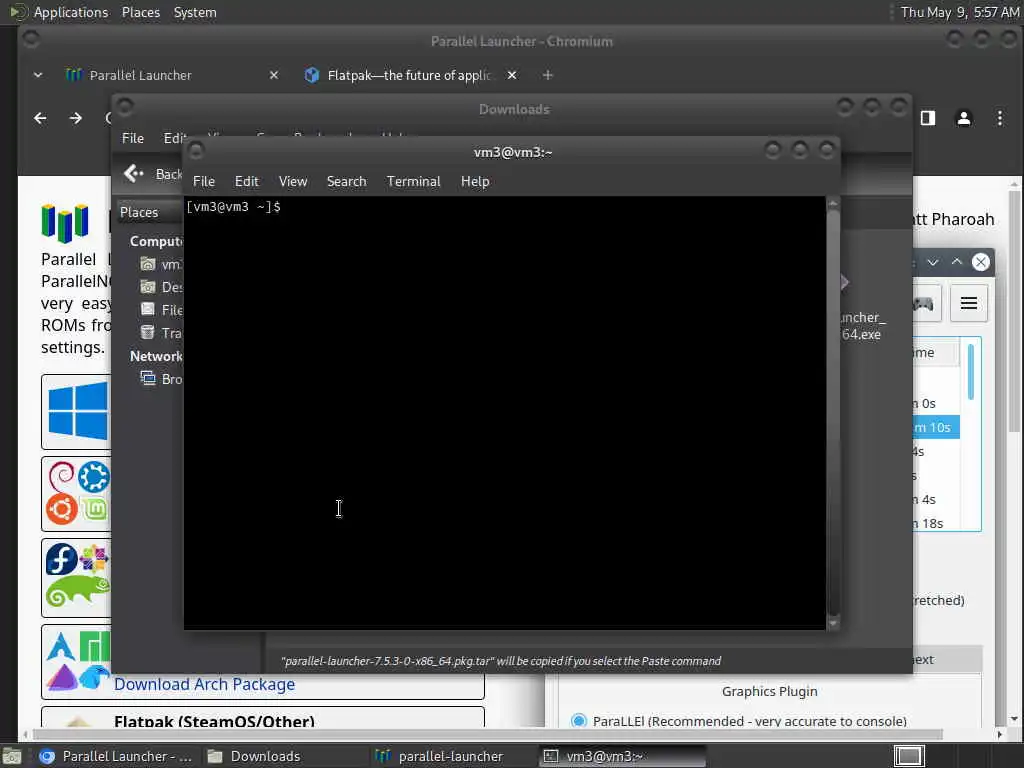This screenshot has height=768, width=1024.
Task: Open Chromium profile icon
Action: click(963, 118)
